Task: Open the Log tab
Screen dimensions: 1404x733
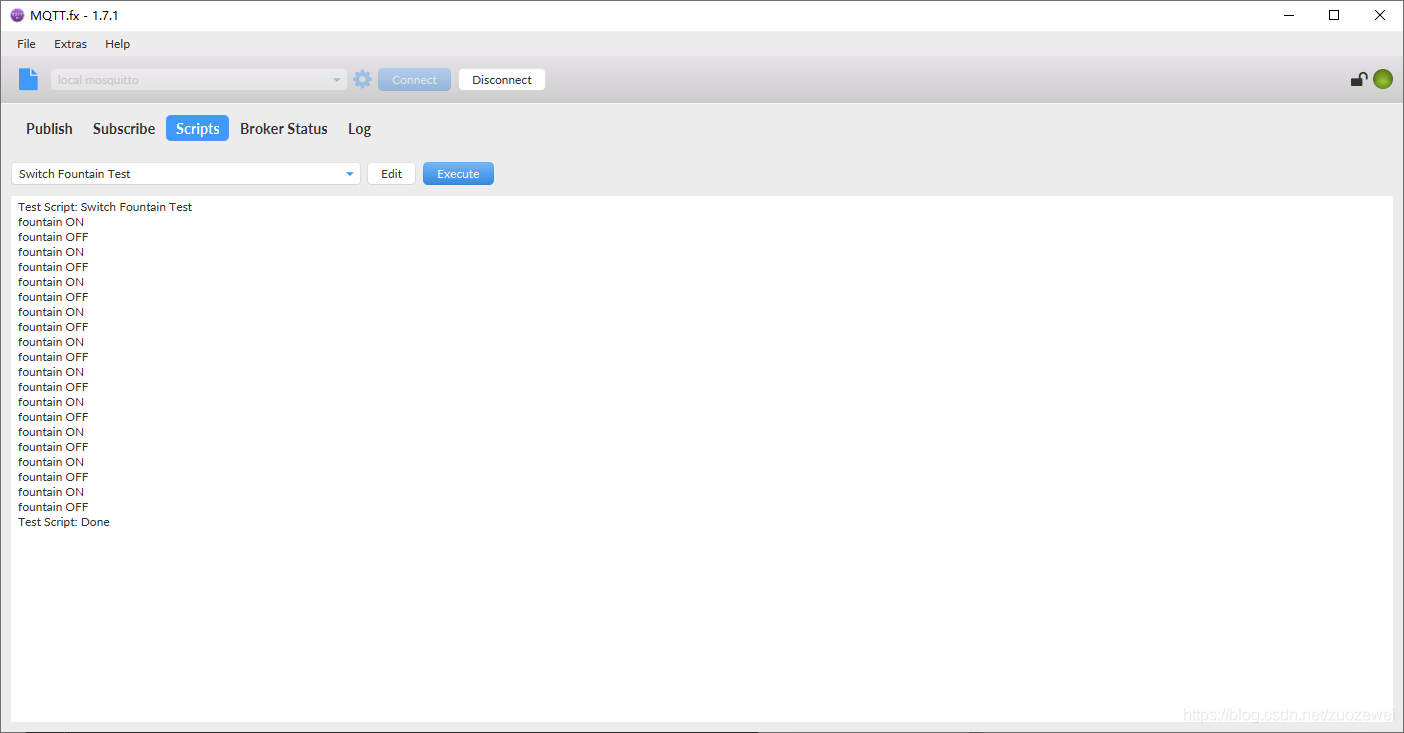Action: [x=359, y=129]
